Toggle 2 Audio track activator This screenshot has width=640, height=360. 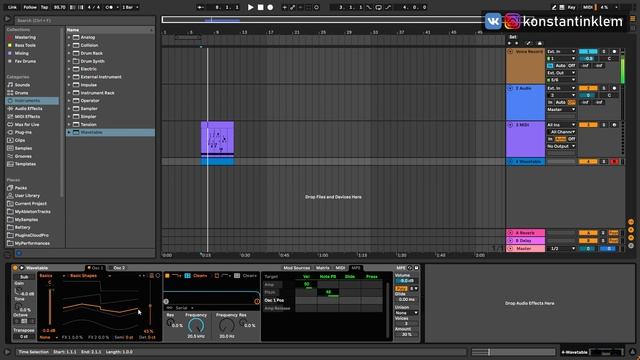pyautogui.click(x=588, y=88)
